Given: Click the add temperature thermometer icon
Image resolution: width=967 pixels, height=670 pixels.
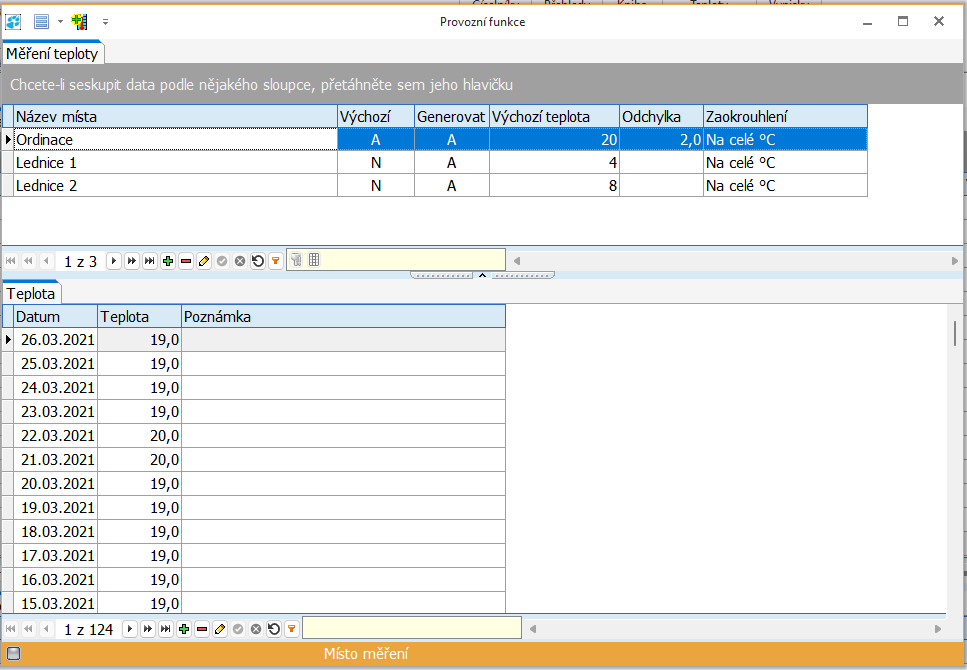Looking at the screenshot, I should [79, 22].
